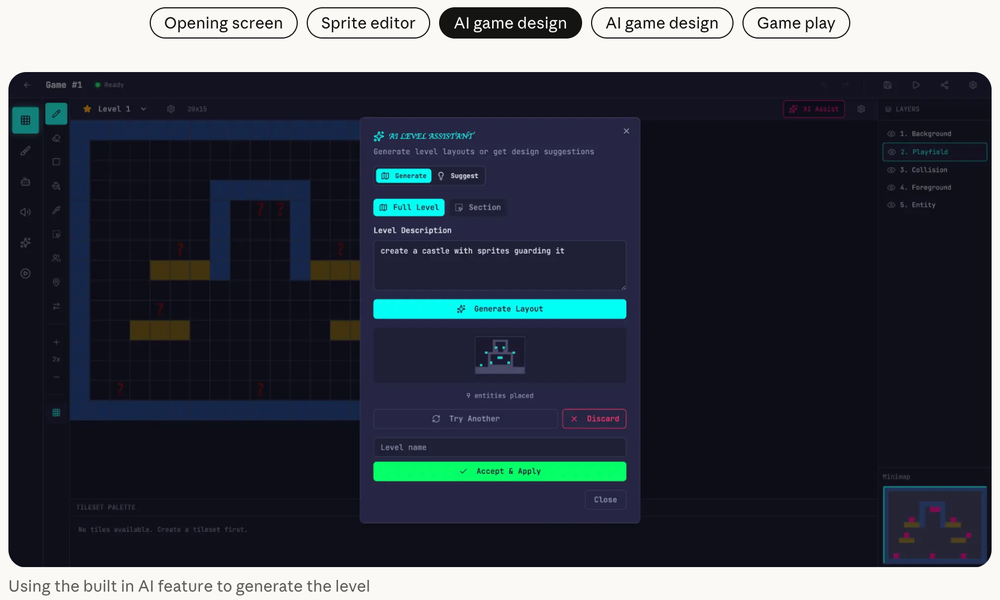The height and width of the screenshot is (600, 1000).
Task: Click the share icon in top bar
Action: [x=945, y=86]
